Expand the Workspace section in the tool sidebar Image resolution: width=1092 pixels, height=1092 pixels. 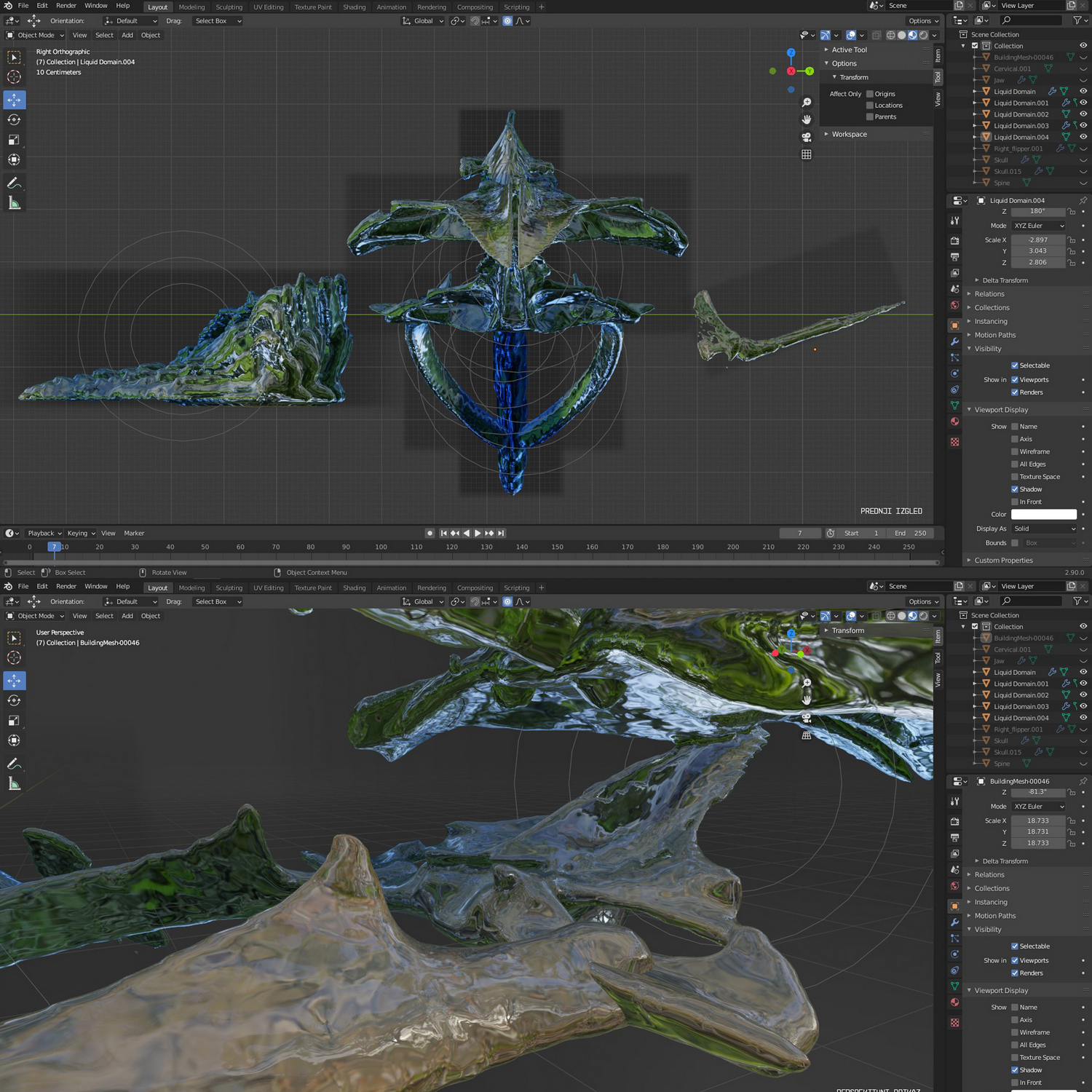[849, 134]
